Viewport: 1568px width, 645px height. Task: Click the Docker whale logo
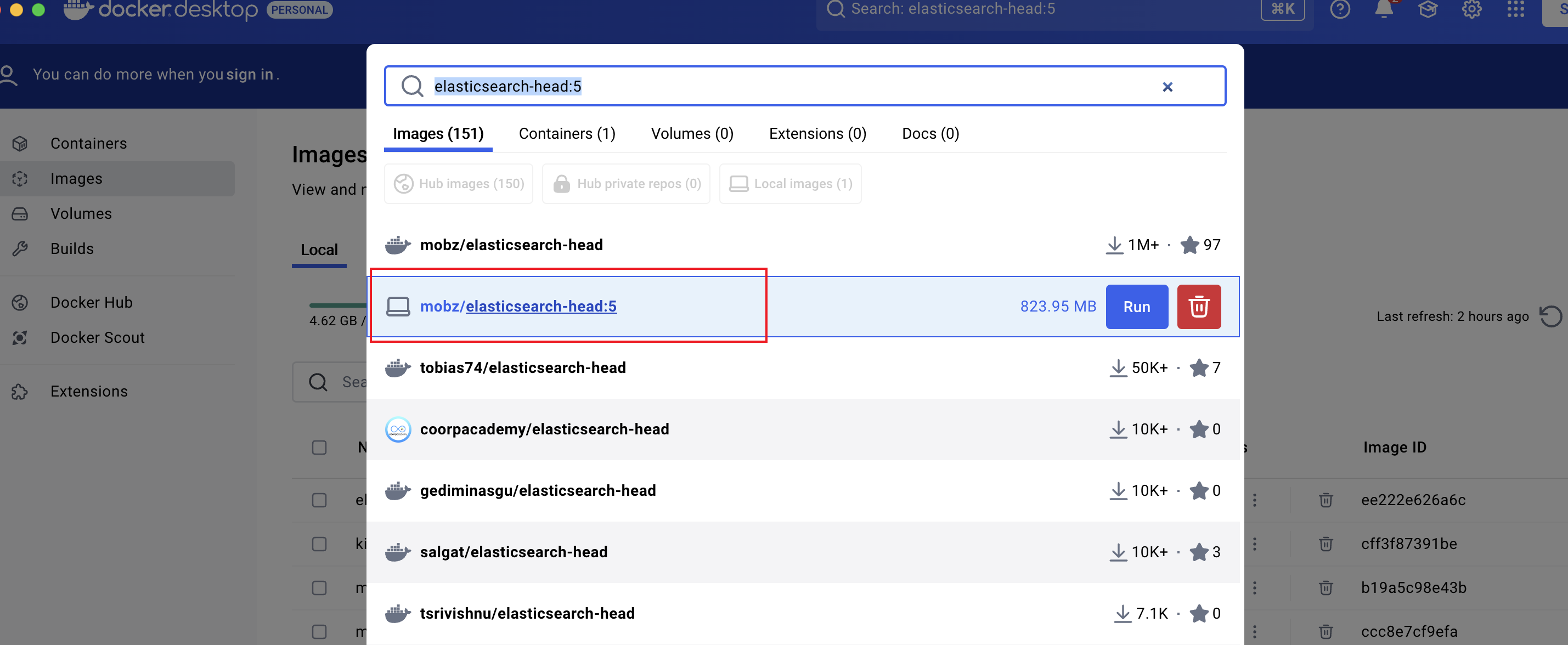[x=78, y=9]
